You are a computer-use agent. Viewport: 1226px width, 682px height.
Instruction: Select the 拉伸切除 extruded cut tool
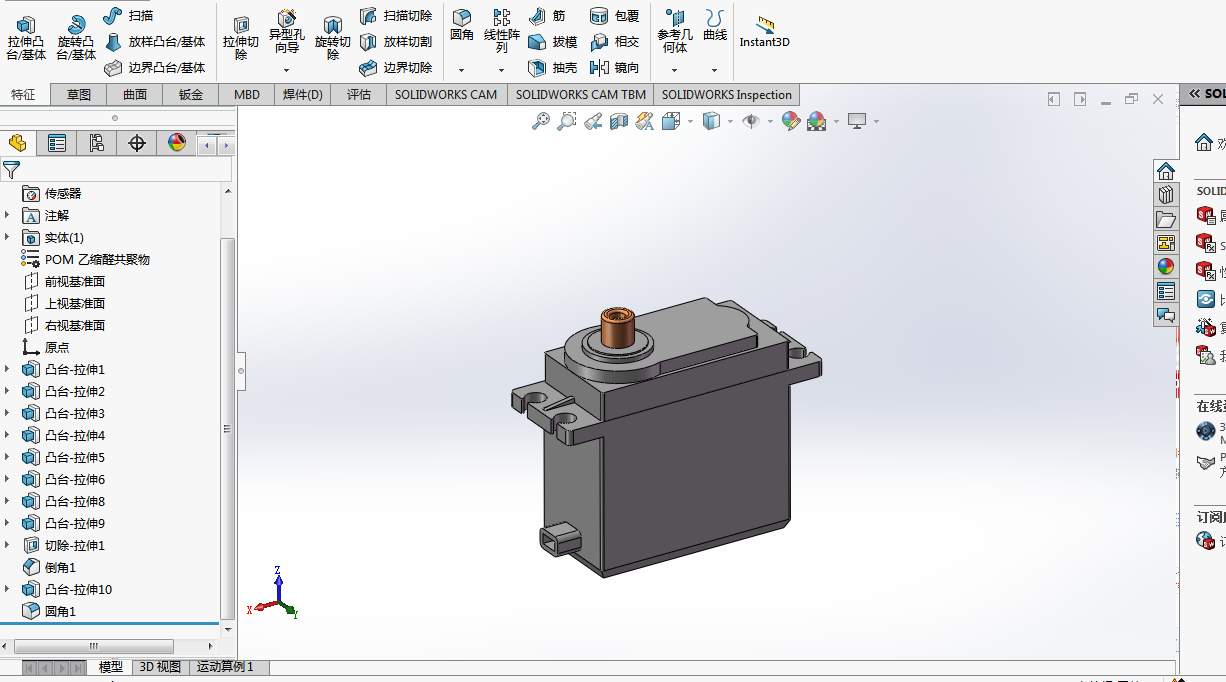pyautogui.click(x=241, y=38)
